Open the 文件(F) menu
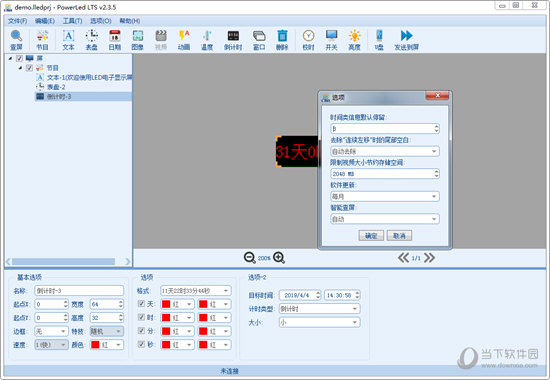 tap(18, 21)
